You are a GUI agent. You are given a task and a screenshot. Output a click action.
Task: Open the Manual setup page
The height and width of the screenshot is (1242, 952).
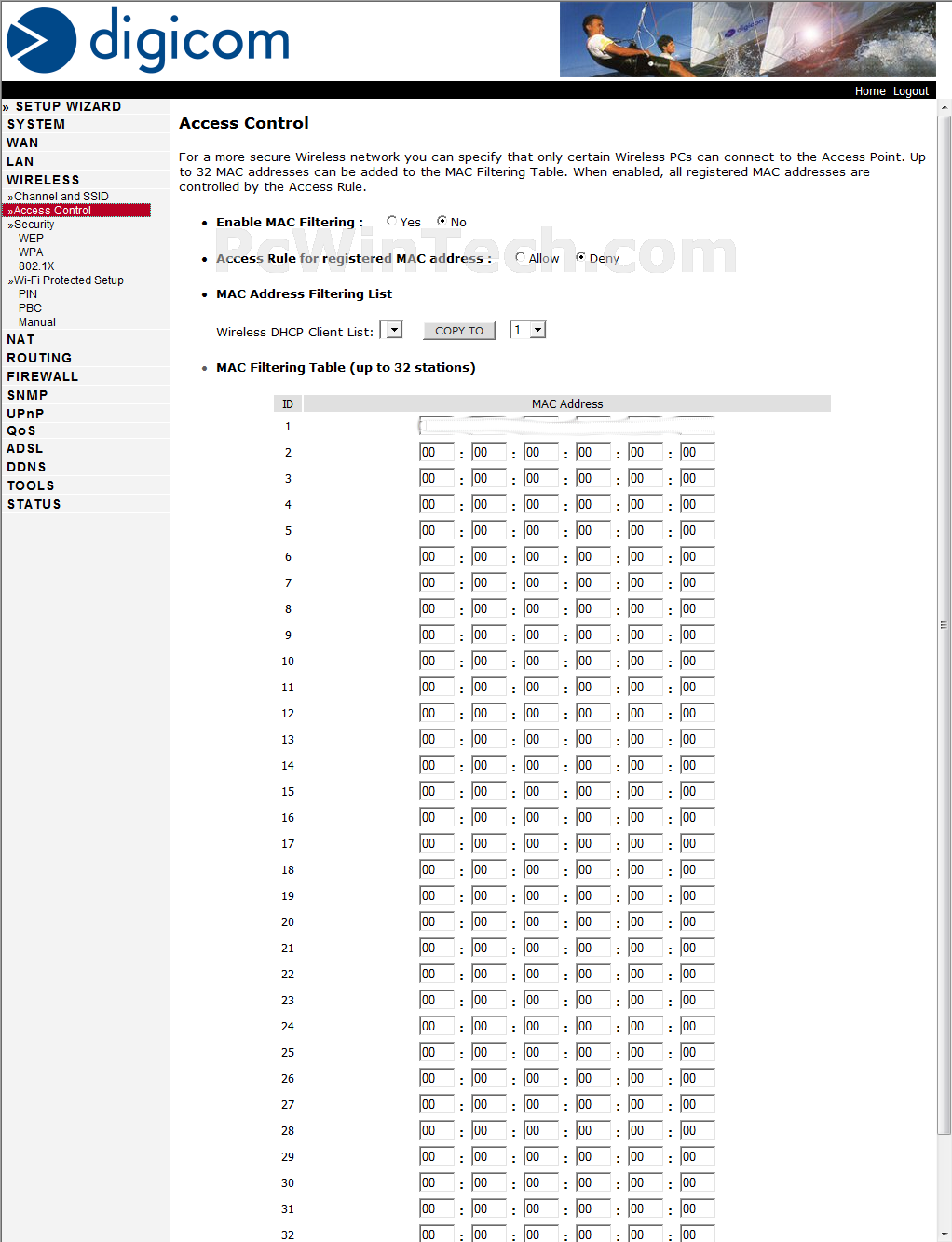click(x=37, y=322)
